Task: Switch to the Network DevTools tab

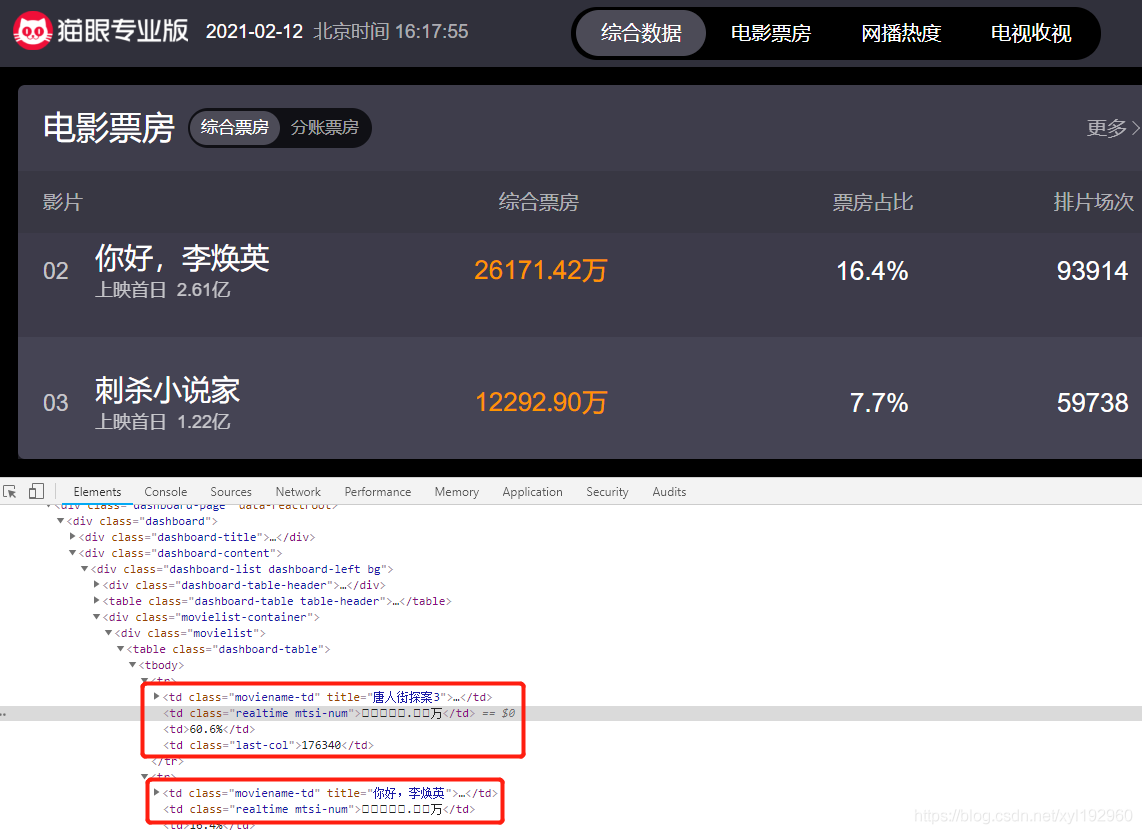Action: point(298,492)
